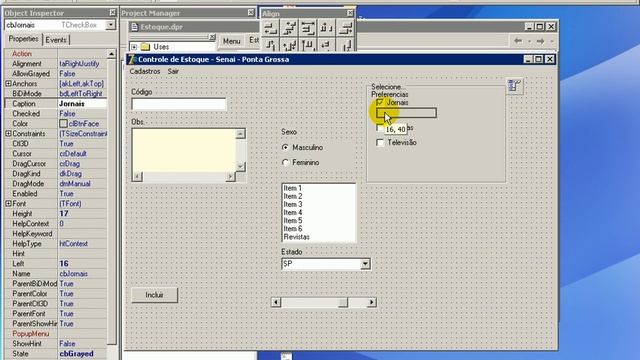Screen dimensions: 640x360
Task: Click the Obs memo scroll-left arrow
Action: [x=138, y=176]
